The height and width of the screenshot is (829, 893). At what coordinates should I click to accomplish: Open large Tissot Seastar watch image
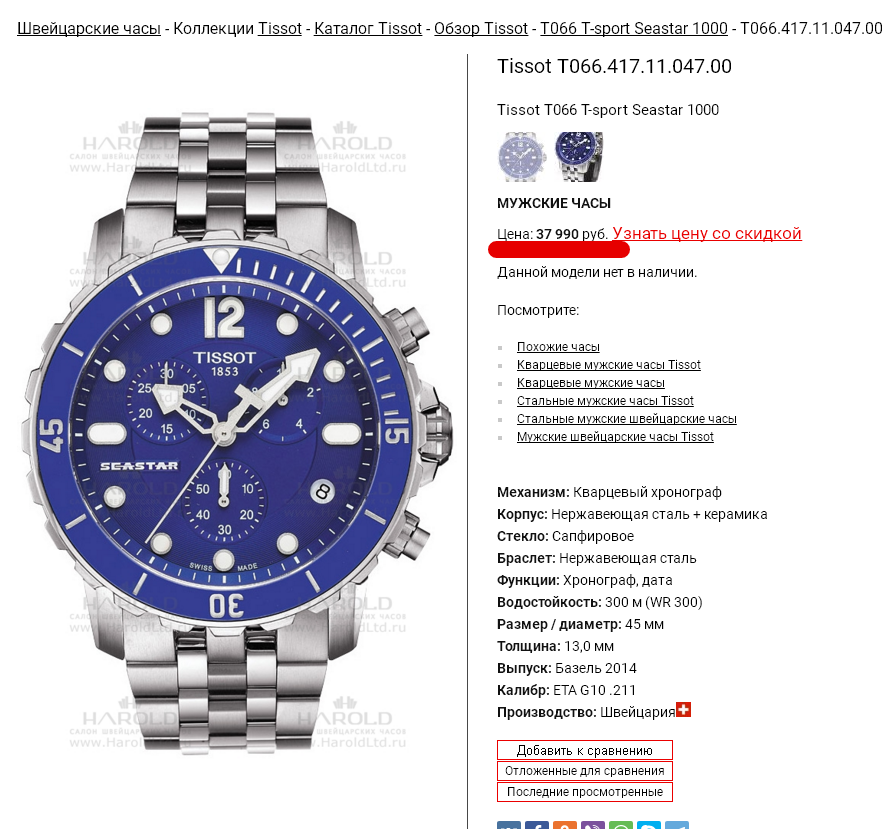(x=238, y=432)
